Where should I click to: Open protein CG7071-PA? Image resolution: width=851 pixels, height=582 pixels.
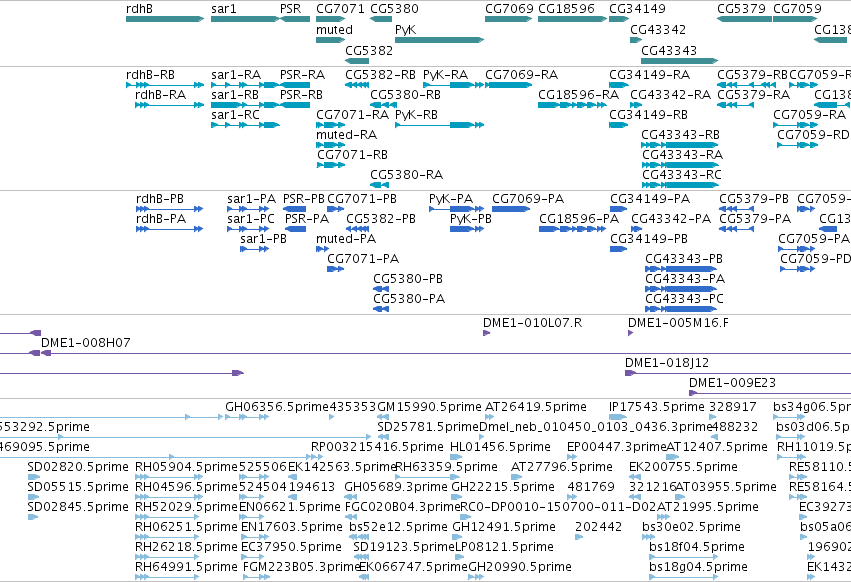click(363, 259)
